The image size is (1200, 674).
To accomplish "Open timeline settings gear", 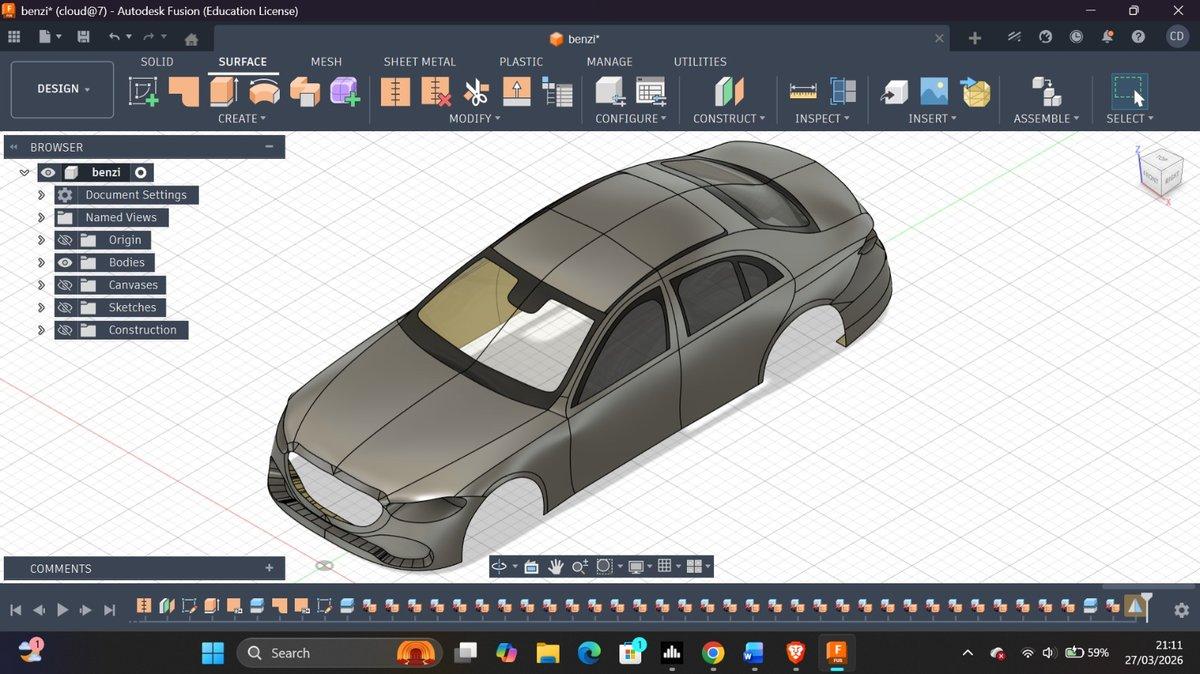I will 1181,609.
